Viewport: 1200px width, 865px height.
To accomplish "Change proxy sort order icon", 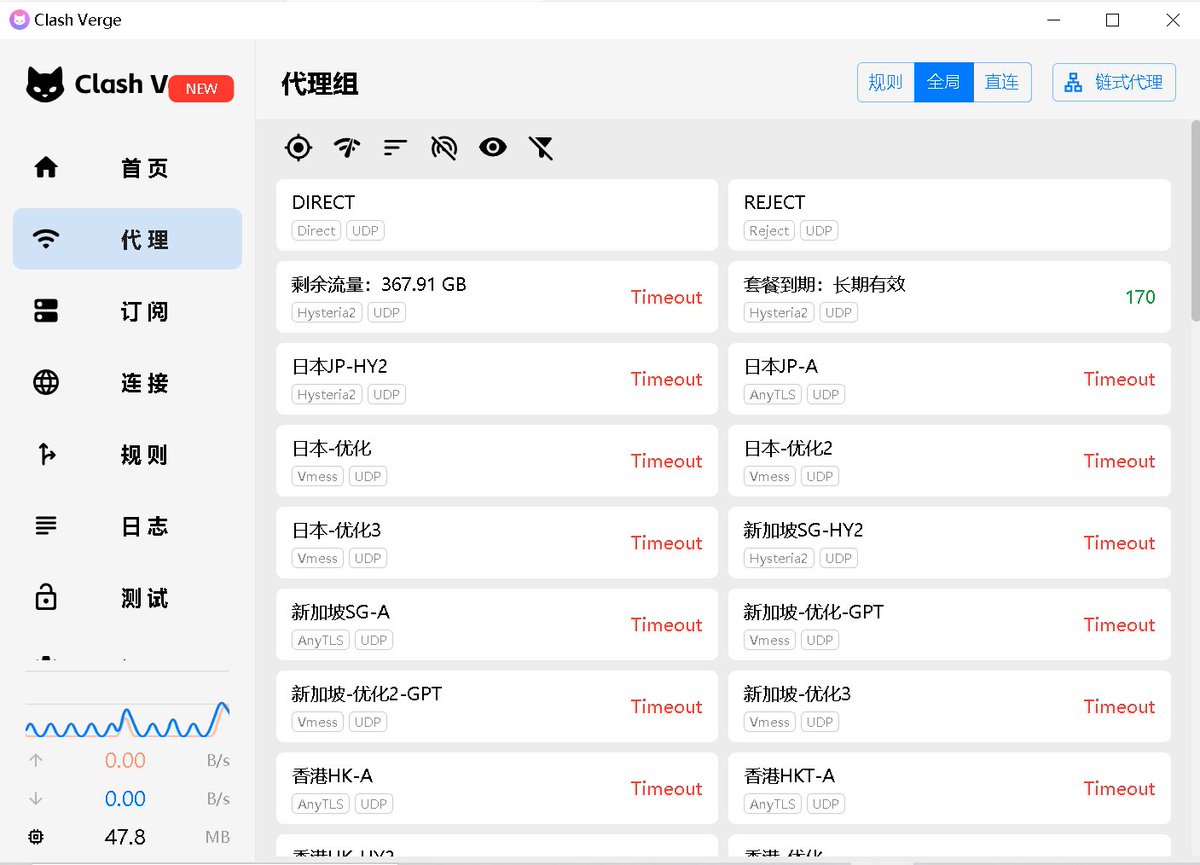I will 395,148.
